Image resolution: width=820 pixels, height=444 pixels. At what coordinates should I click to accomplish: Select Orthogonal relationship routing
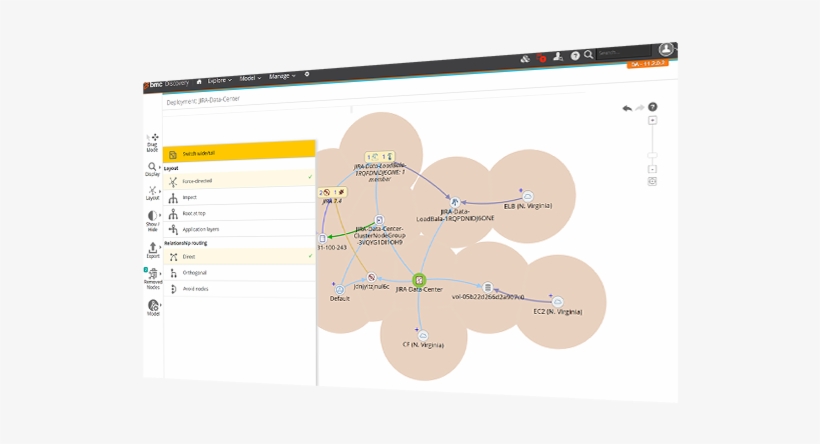click(x=240, y=272)
